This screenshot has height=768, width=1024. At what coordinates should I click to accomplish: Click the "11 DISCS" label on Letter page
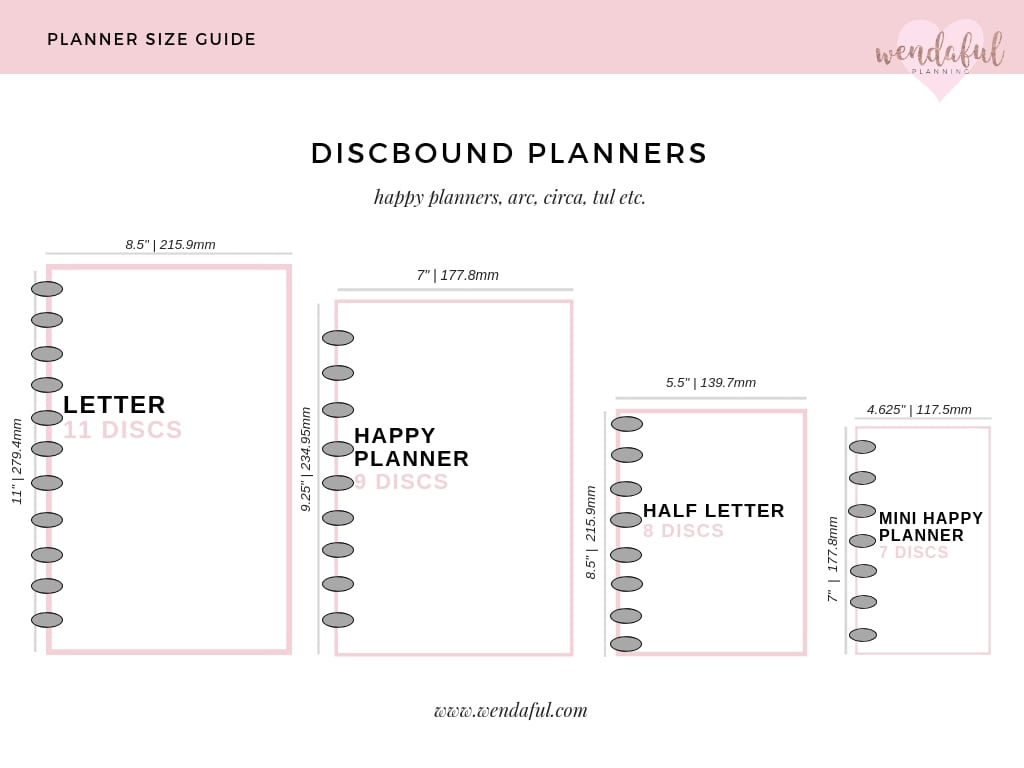[x=123, y=430]
